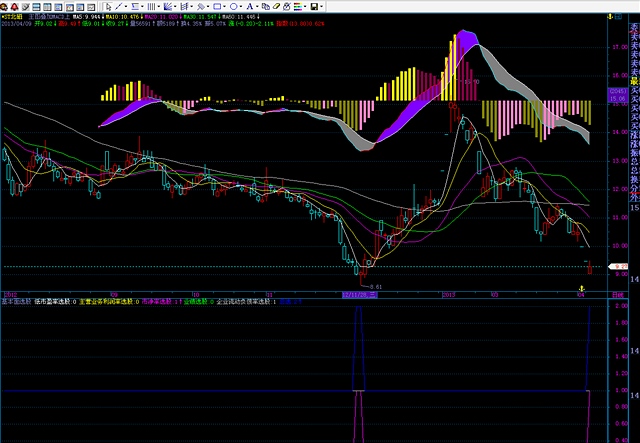Image resolution: width=640 pixels, height=443 pixels.
Task: Open dropdown arrow beside fan lines tool
Action: click(x=175, y=7)
